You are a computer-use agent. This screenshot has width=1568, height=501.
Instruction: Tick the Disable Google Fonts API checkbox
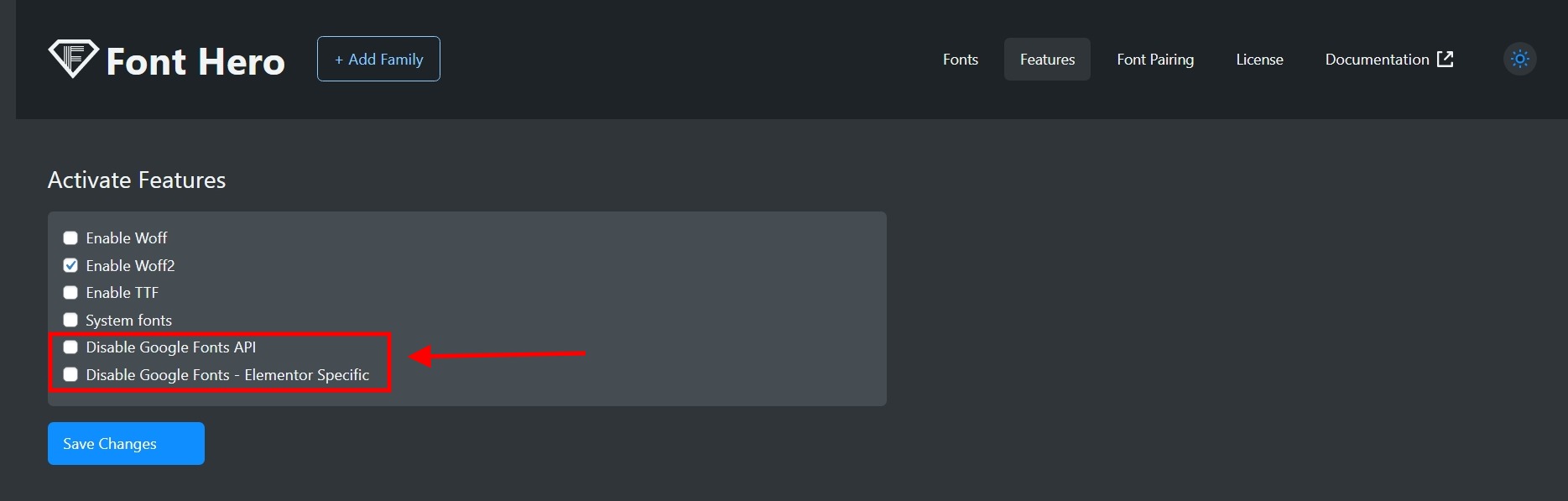coord(70,347)
